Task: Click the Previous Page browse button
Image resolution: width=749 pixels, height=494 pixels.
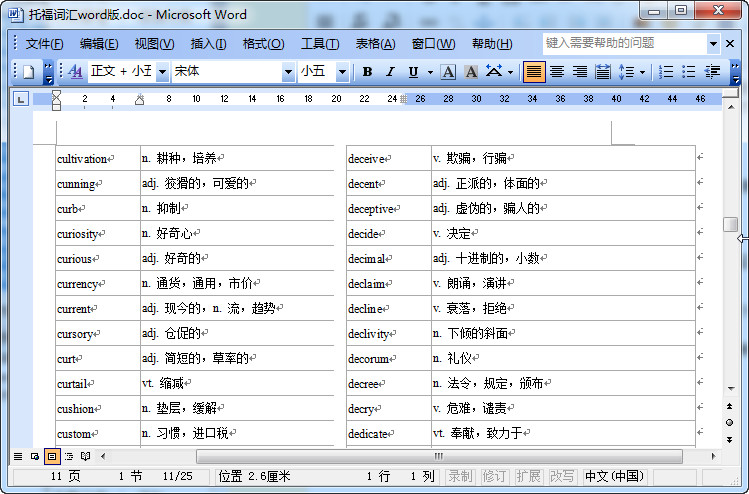Action: pyautogui.click(x=729, y=406)
